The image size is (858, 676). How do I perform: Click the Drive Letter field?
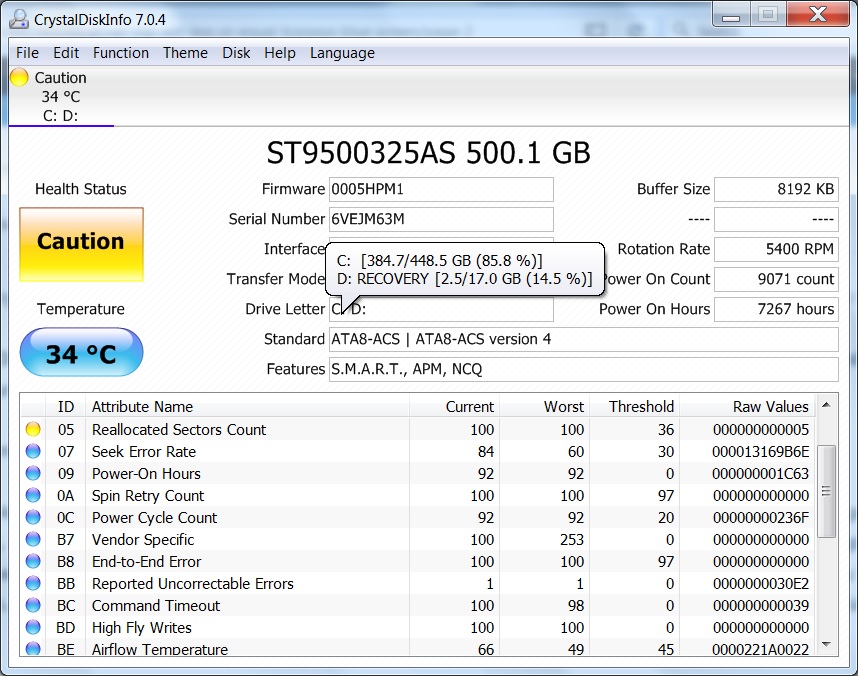tap(441, 309)
